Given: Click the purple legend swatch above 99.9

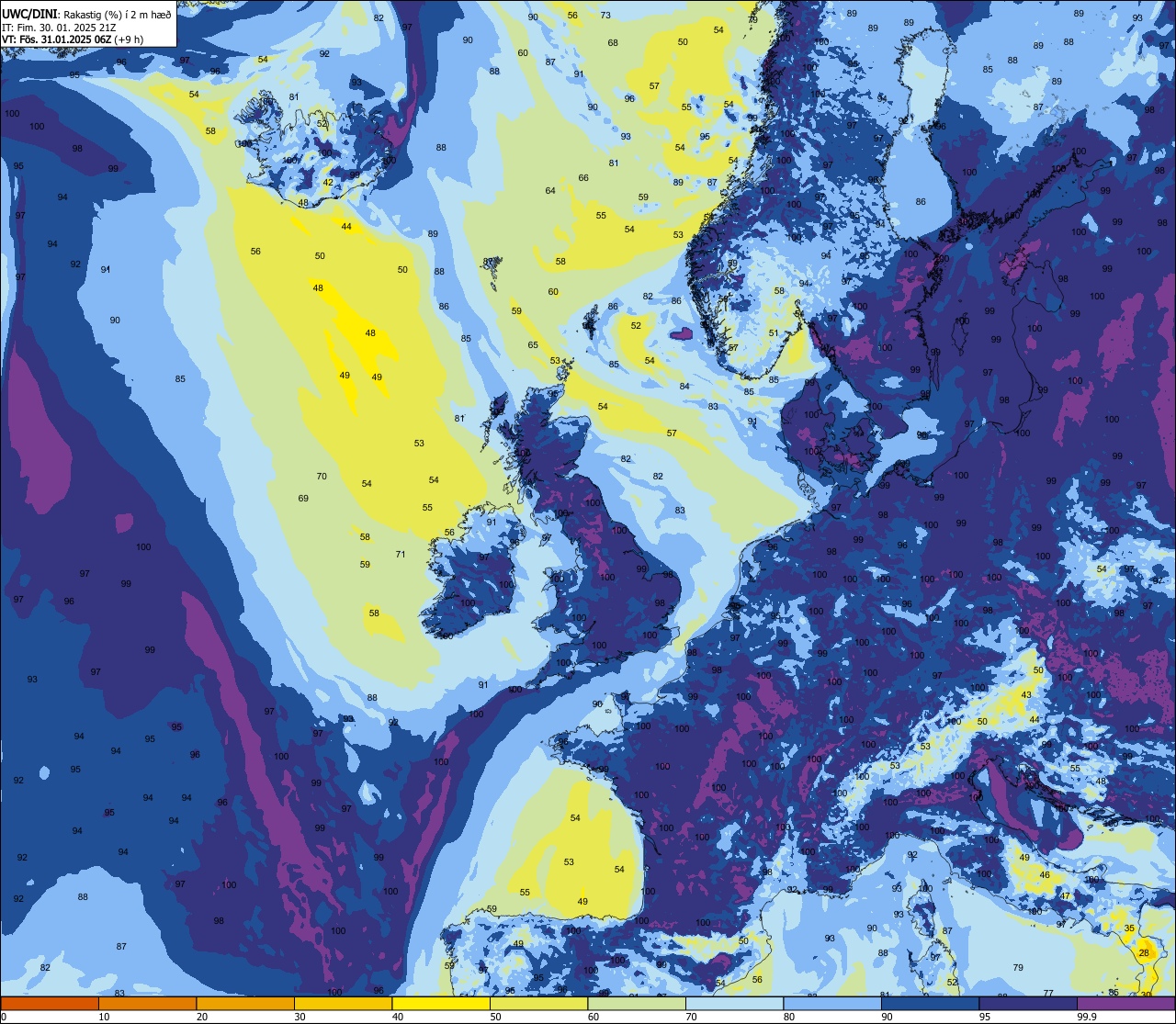Looking at the screenshot, I should pyautogui.click(x=1126, y=1003).
